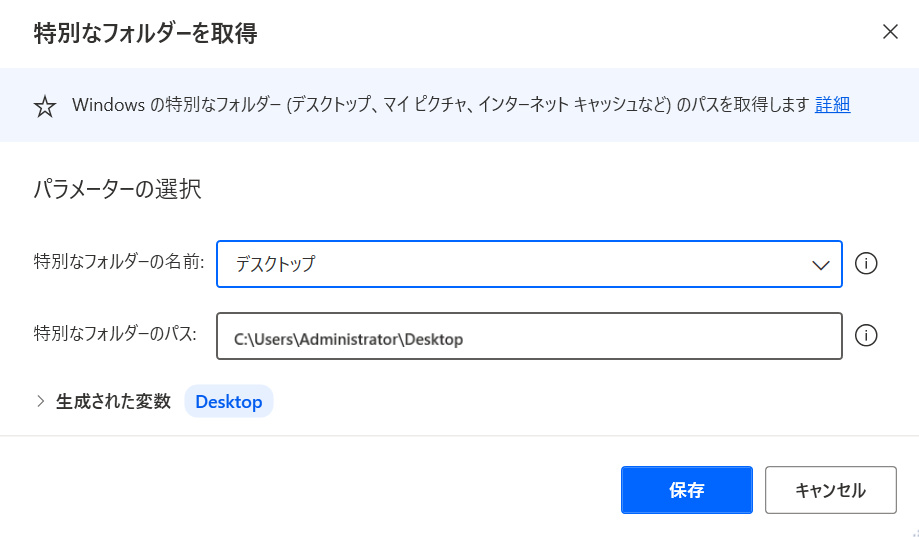Click the Desktop variable chip
The height and width of the screenshot is (537, 919).
tap(229, 402)
